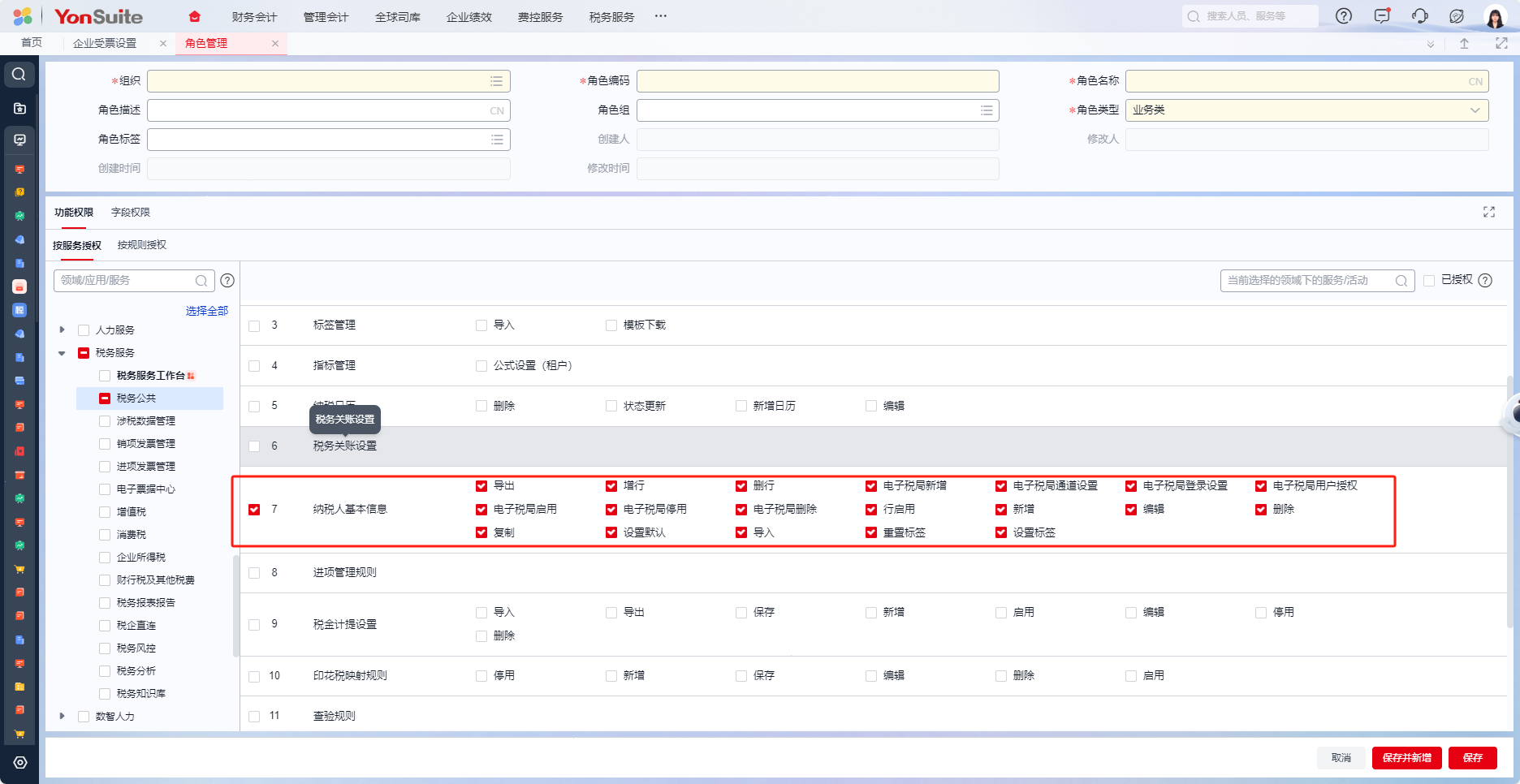Open the settings gear at sidebar bottom
This screenshot has height=784, width=1520.
[x=19, y=762]
